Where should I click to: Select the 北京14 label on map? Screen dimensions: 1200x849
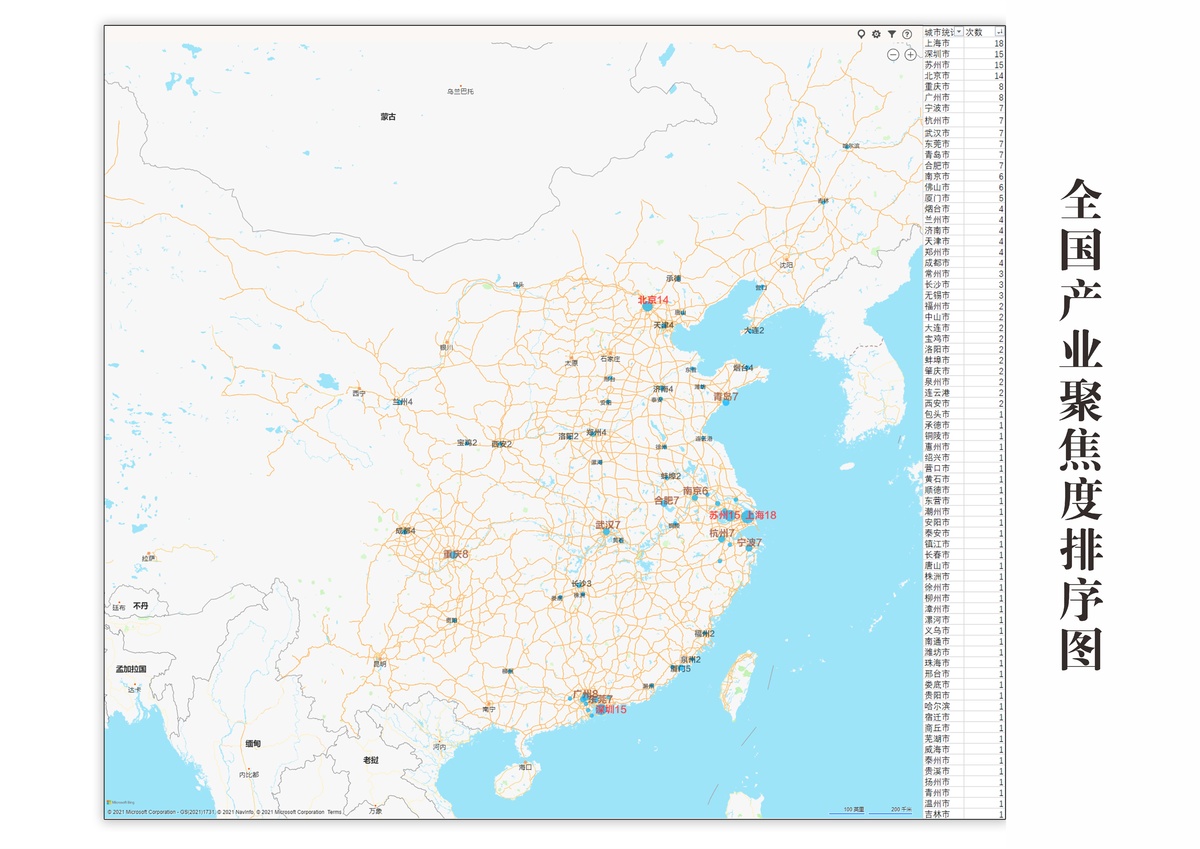click(653, 300)
